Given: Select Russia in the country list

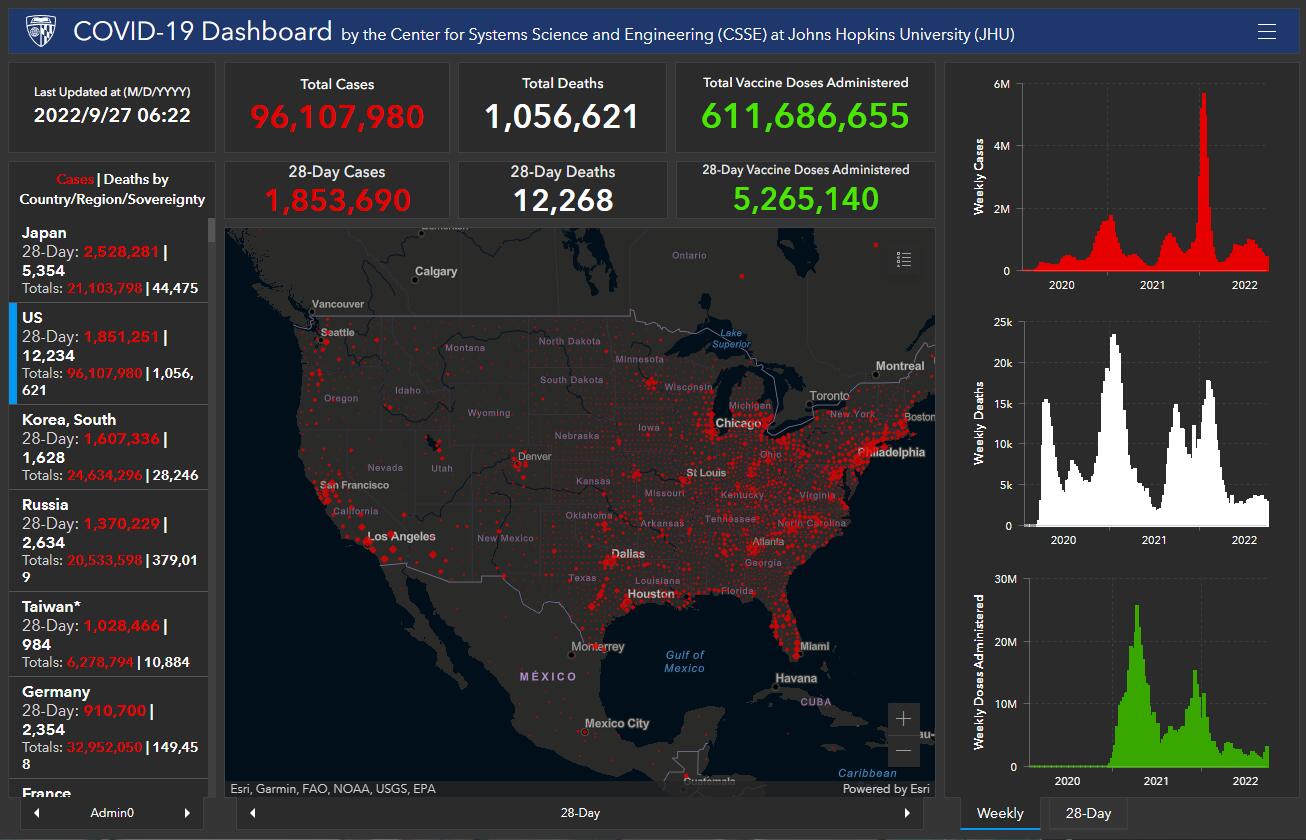Looking at the screenshot, I should [x=109, y=540].
